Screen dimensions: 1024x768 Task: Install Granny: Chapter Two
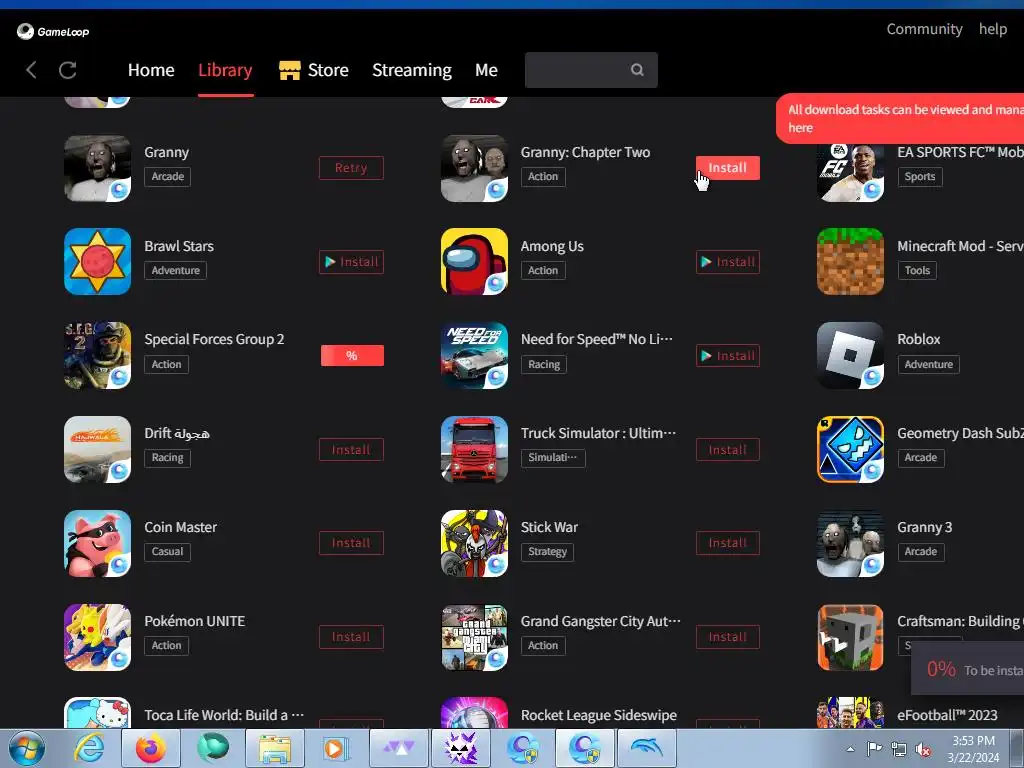point(728,168)
